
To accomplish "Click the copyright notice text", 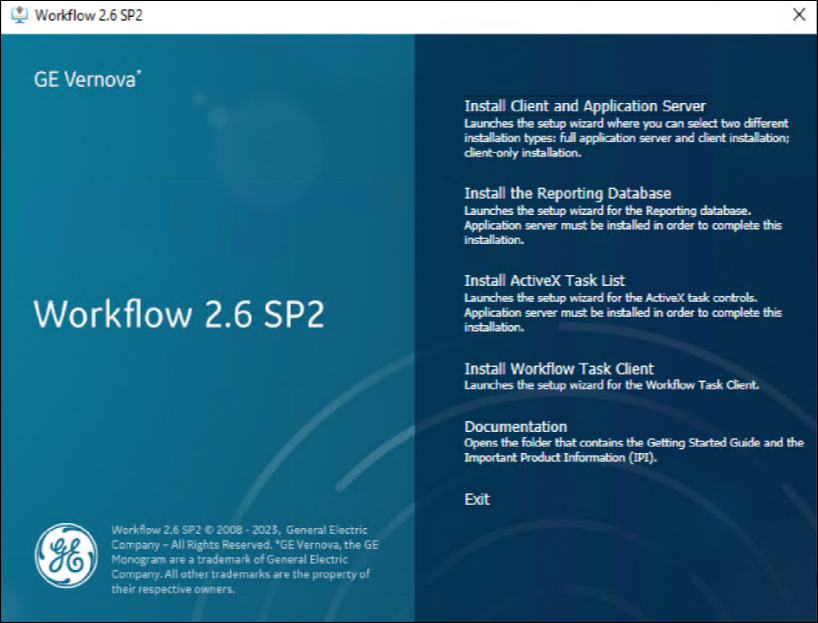I will tap(245, 559).
